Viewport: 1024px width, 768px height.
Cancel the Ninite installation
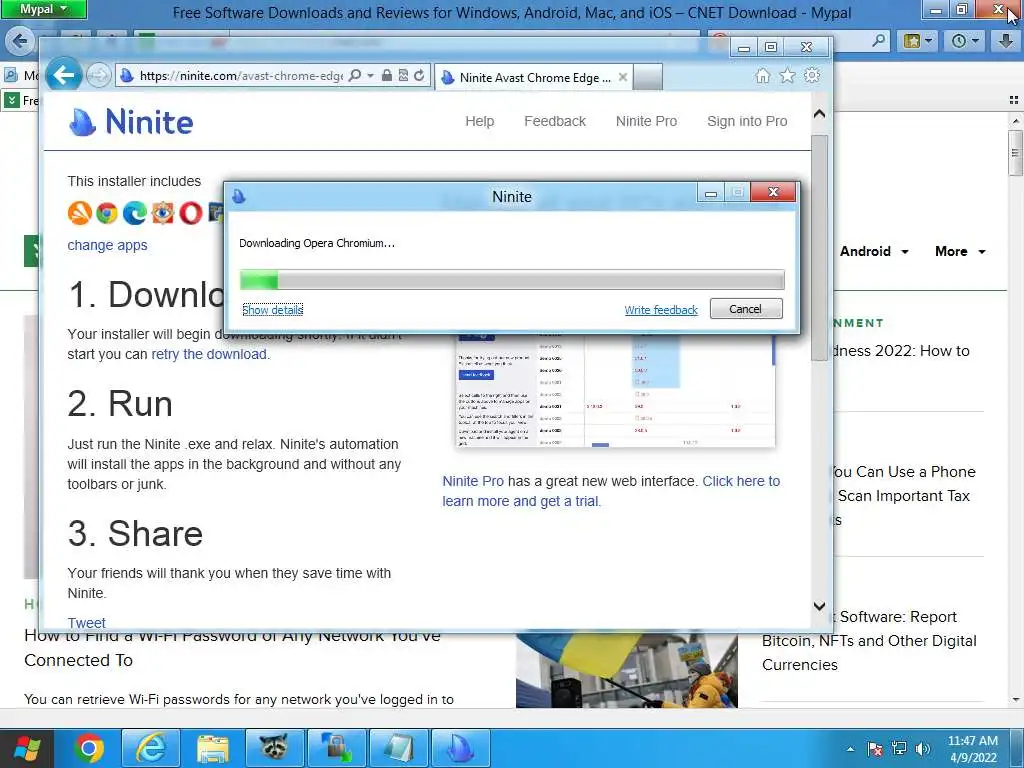coord(746,309)
